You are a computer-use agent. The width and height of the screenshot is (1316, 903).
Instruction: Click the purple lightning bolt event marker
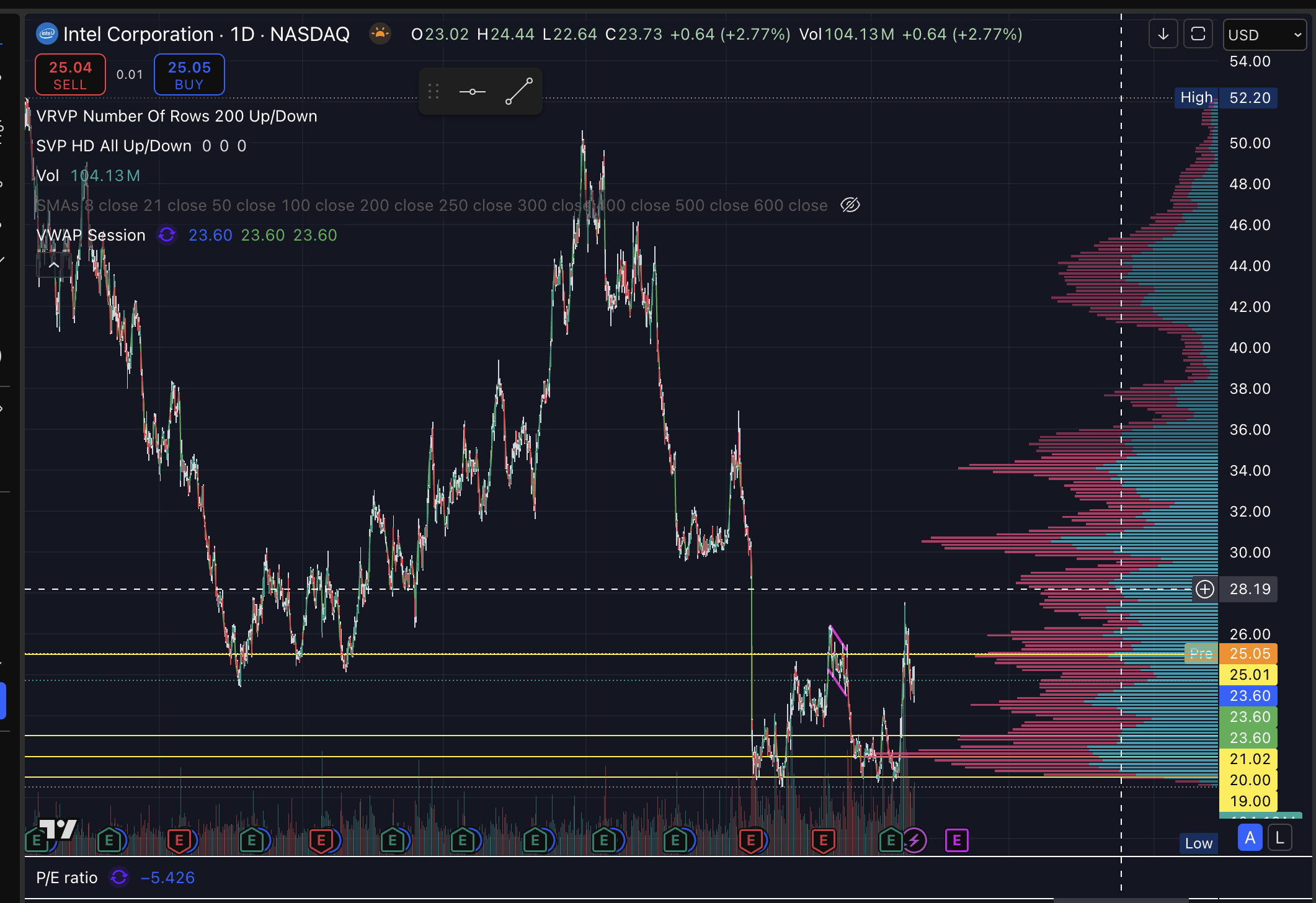[x=915, y=840]
